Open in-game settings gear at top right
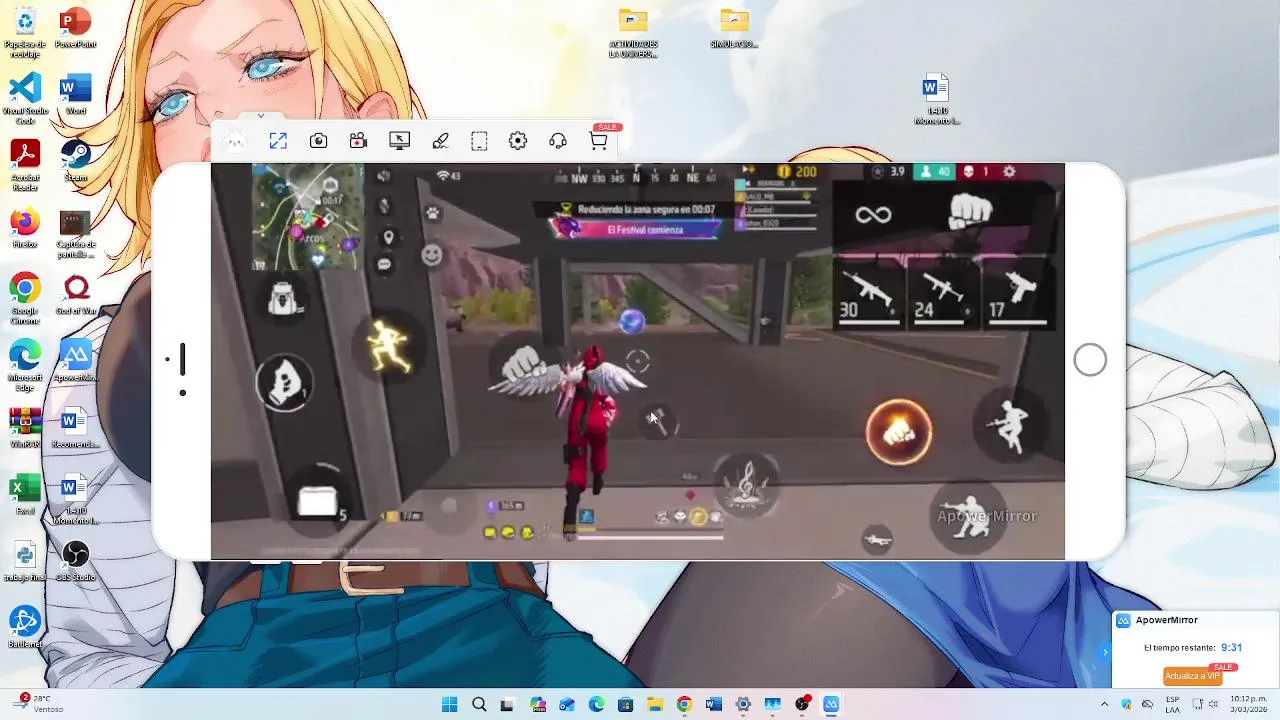 (1009, 172)
